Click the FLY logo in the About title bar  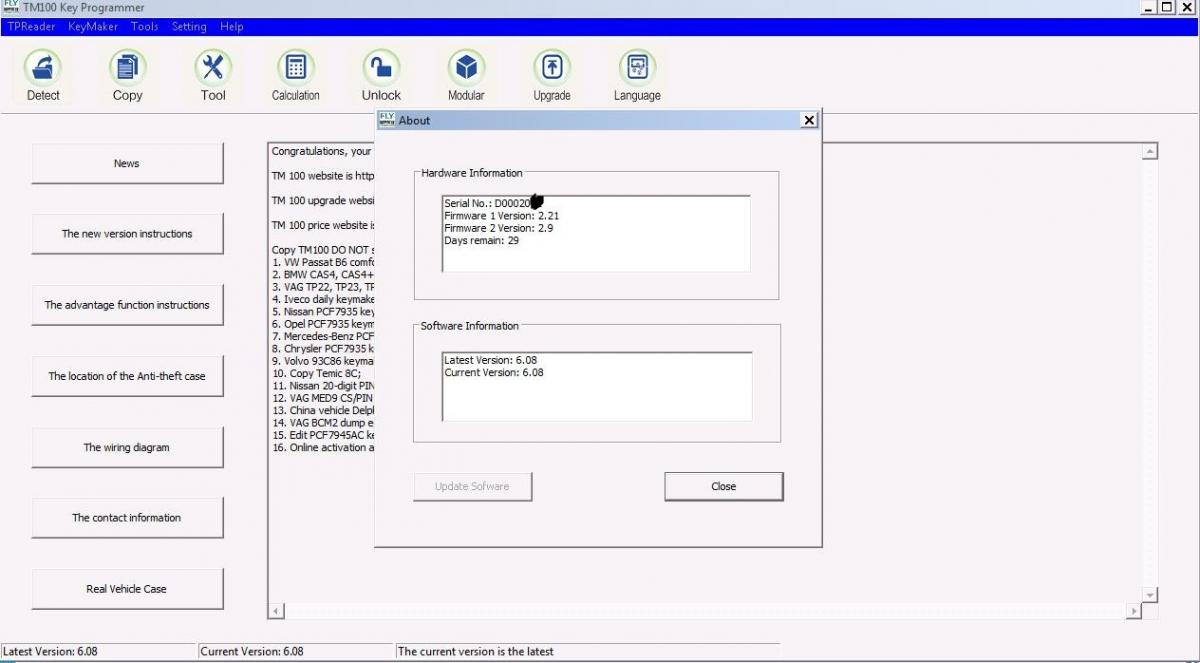click(x=387, y=120)
